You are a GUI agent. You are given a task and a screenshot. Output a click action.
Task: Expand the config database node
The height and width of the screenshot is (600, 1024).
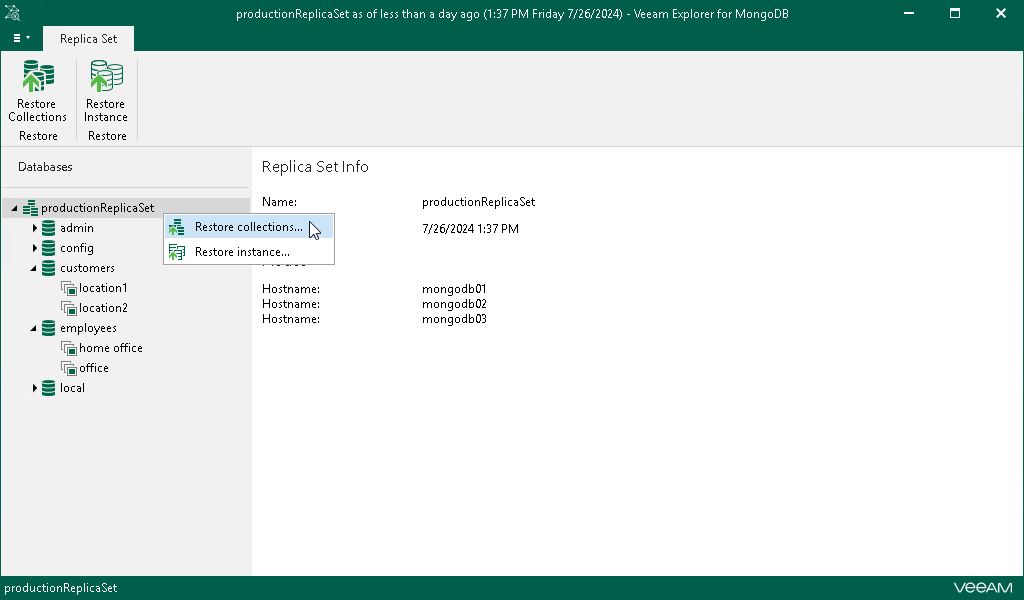click(x=35, y=248)
